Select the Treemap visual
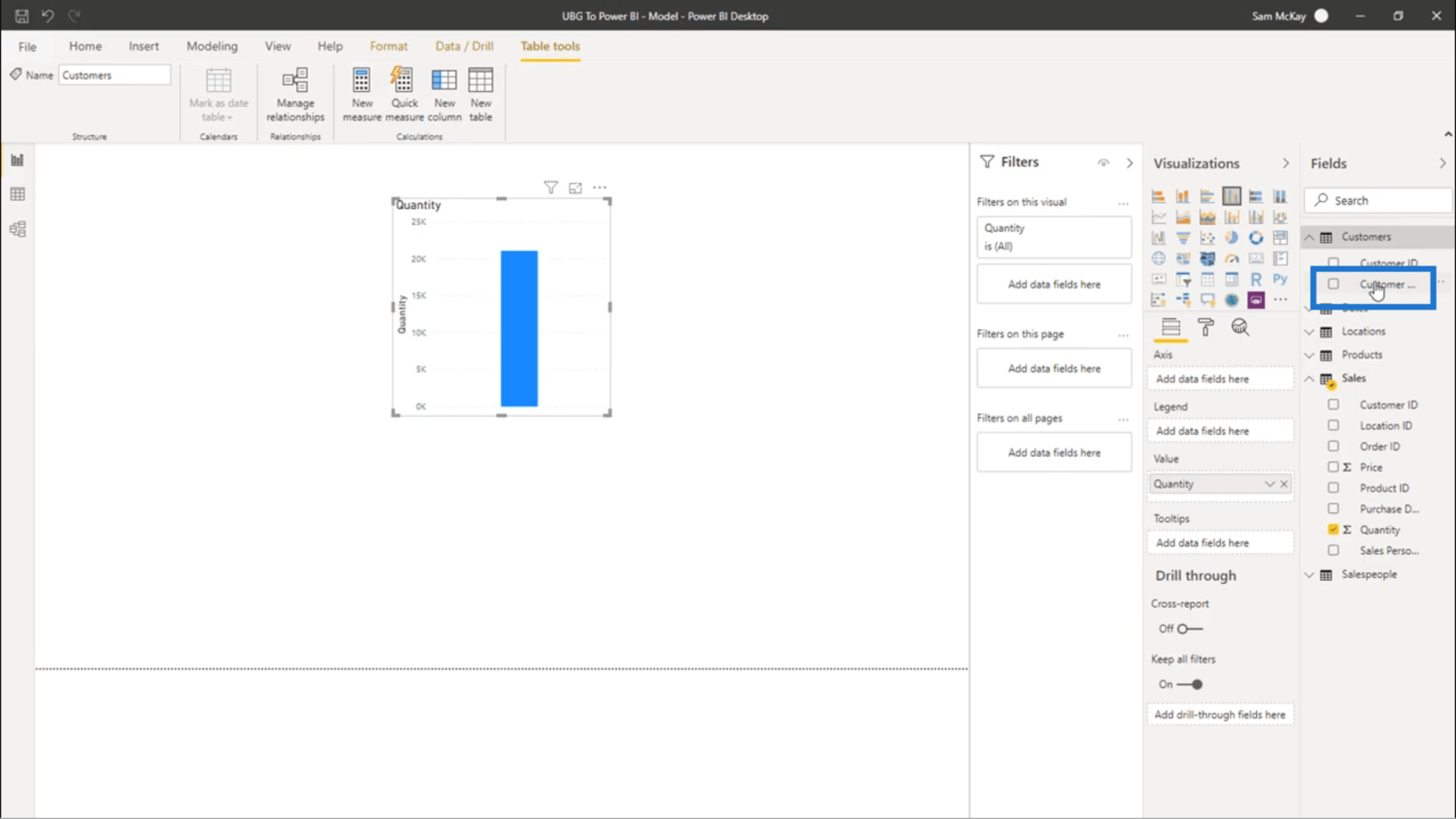The height and width of the screenshot is (819, 1456). [x=1280, y=238]
